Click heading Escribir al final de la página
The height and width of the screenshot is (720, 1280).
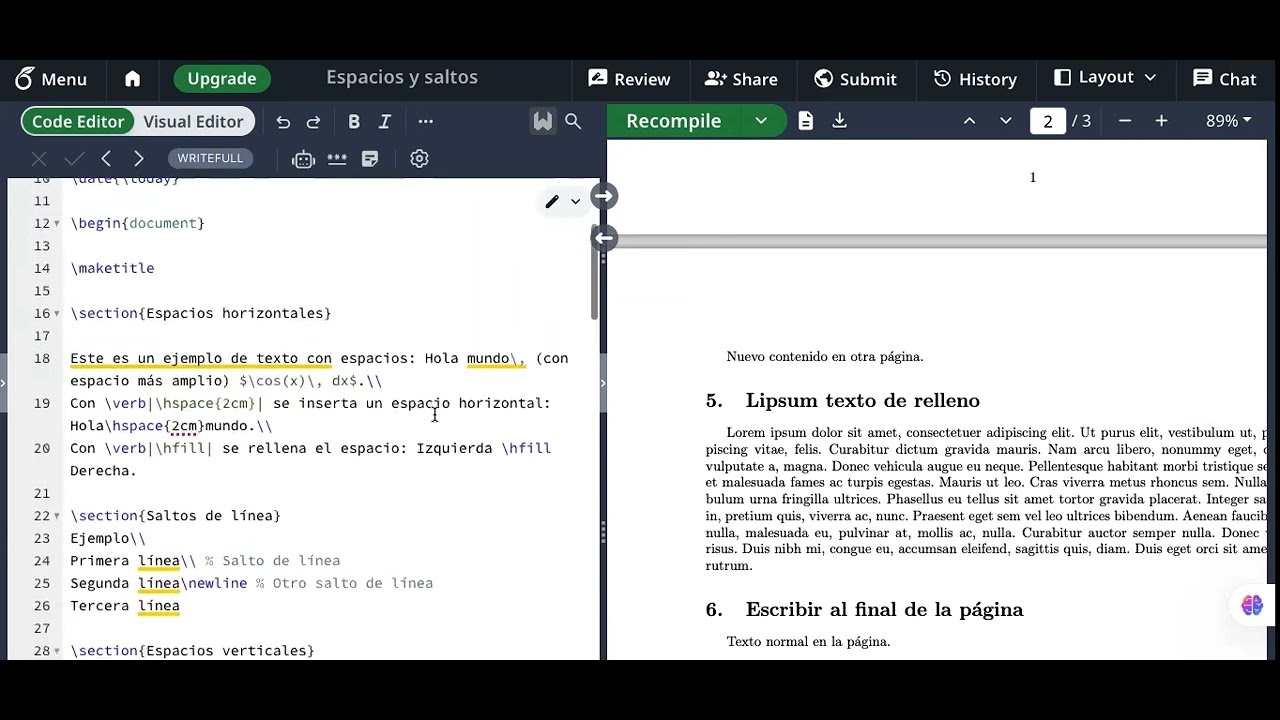[x=884, y=610]
